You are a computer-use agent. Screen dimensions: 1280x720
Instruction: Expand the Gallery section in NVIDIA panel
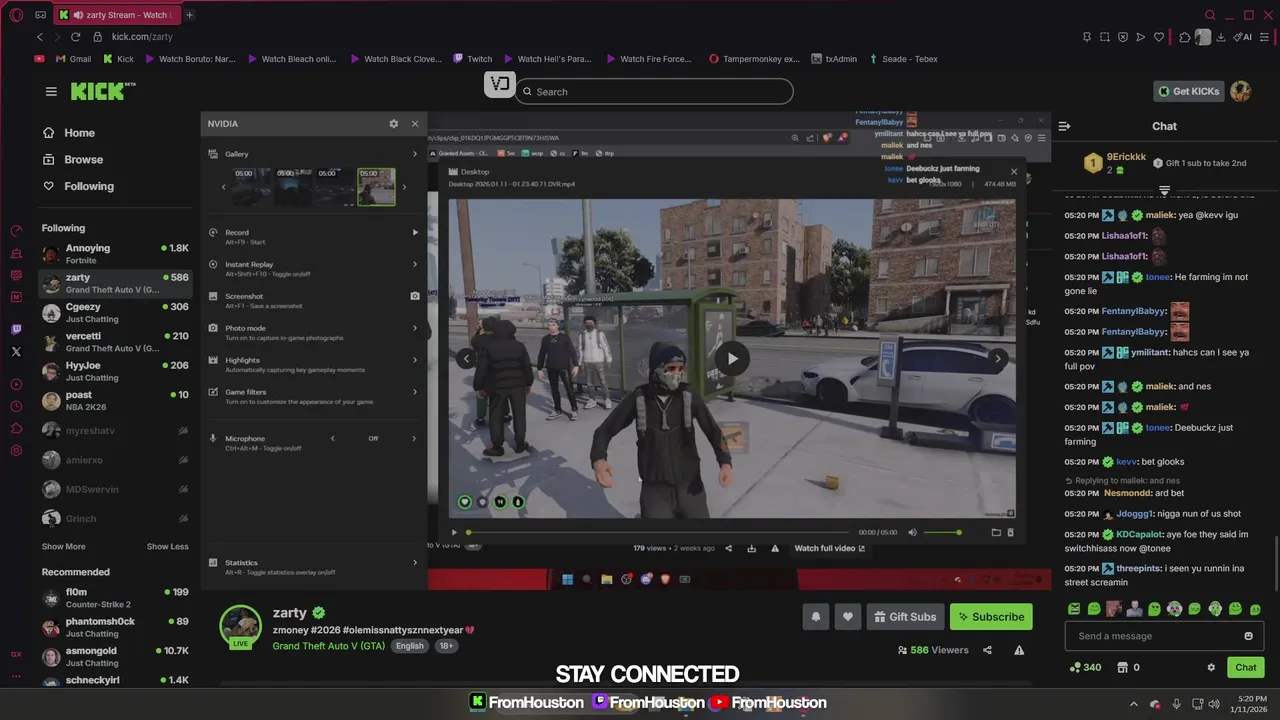coord(415,154)
